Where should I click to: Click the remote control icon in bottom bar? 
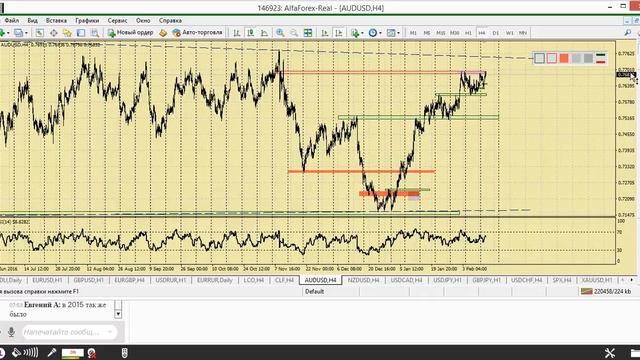124,353
